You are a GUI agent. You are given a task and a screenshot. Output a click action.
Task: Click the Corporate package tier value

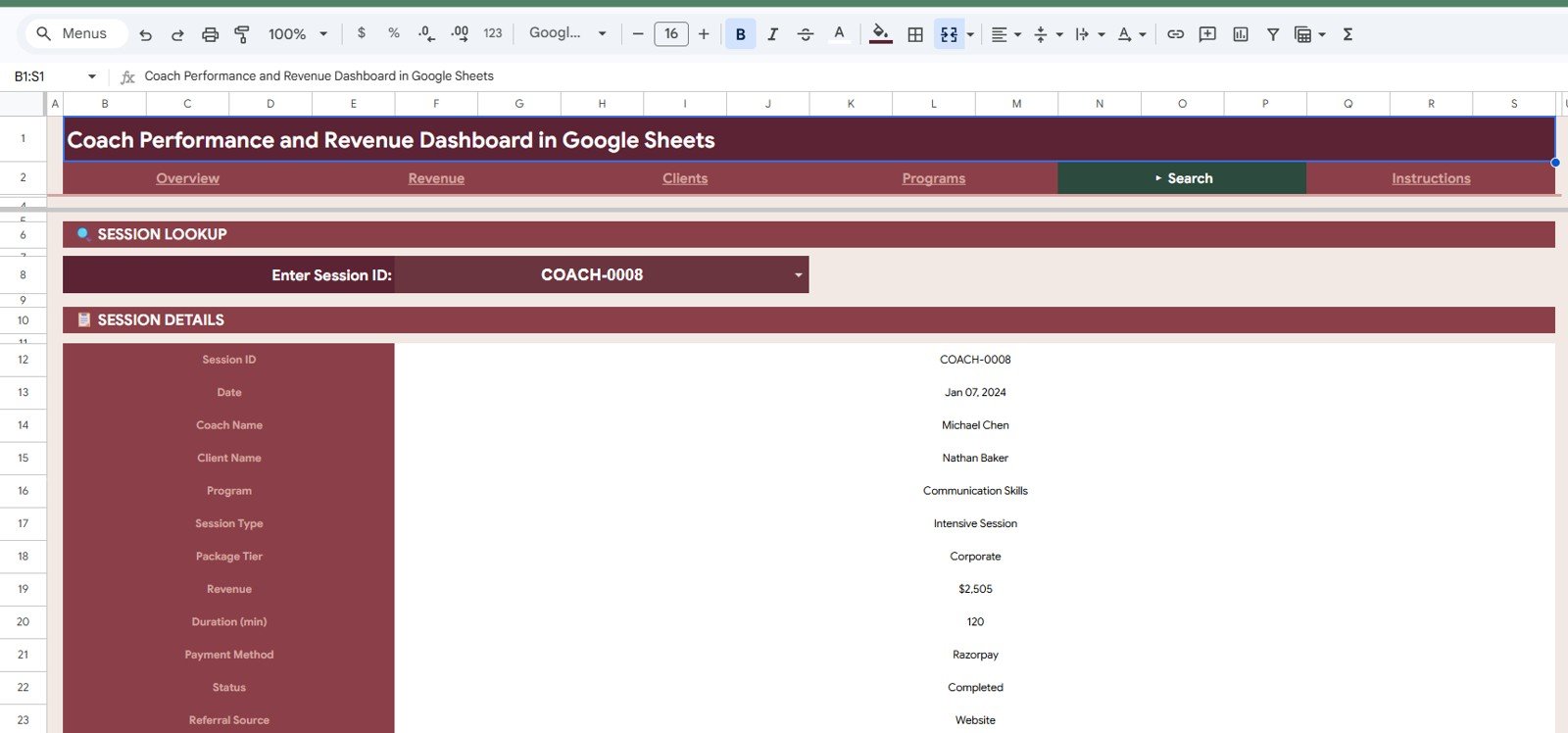tap(975, 557)
